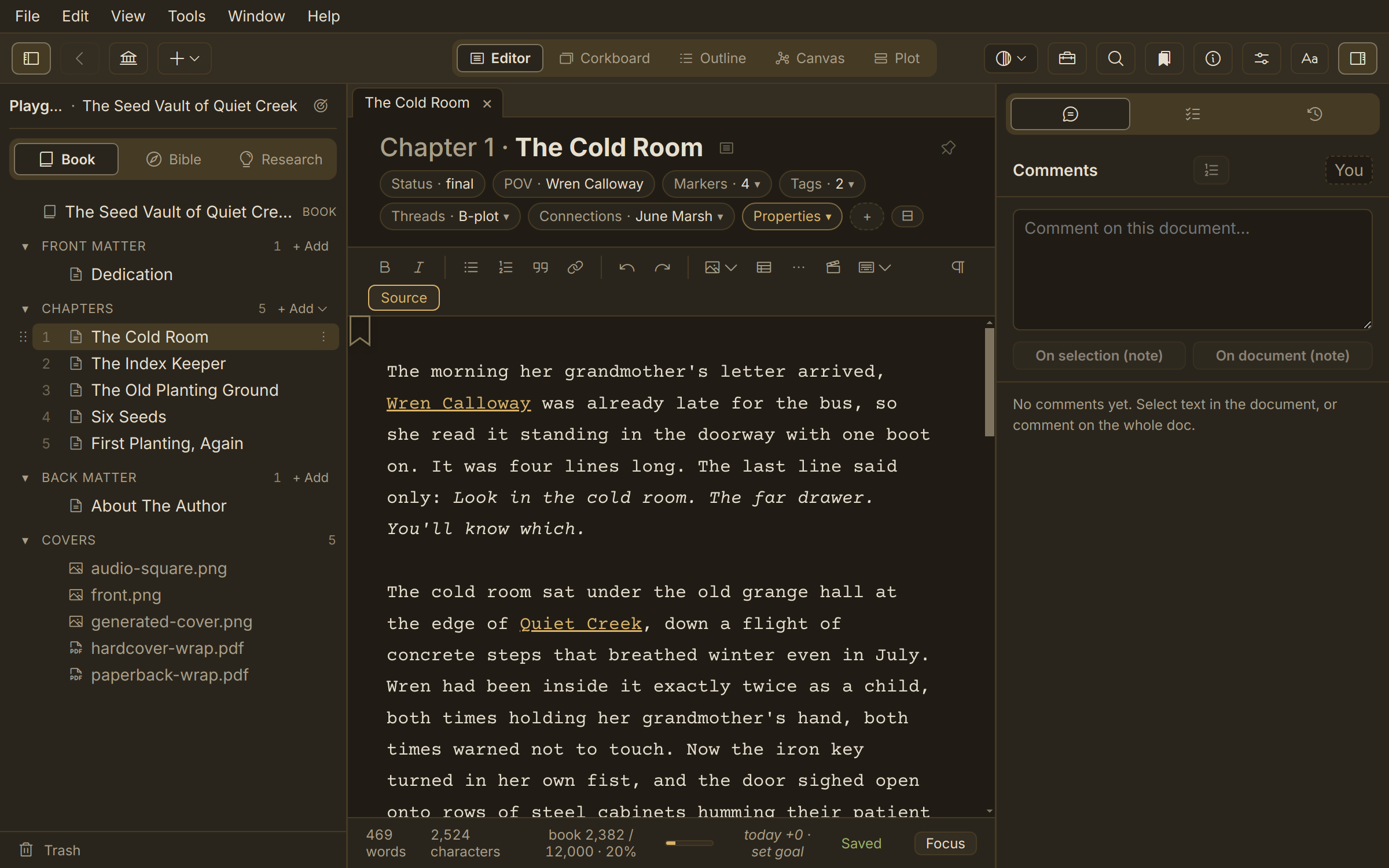Click Add next to BACK MATTER
This screenshot has height=868, width=1389.
311,478
